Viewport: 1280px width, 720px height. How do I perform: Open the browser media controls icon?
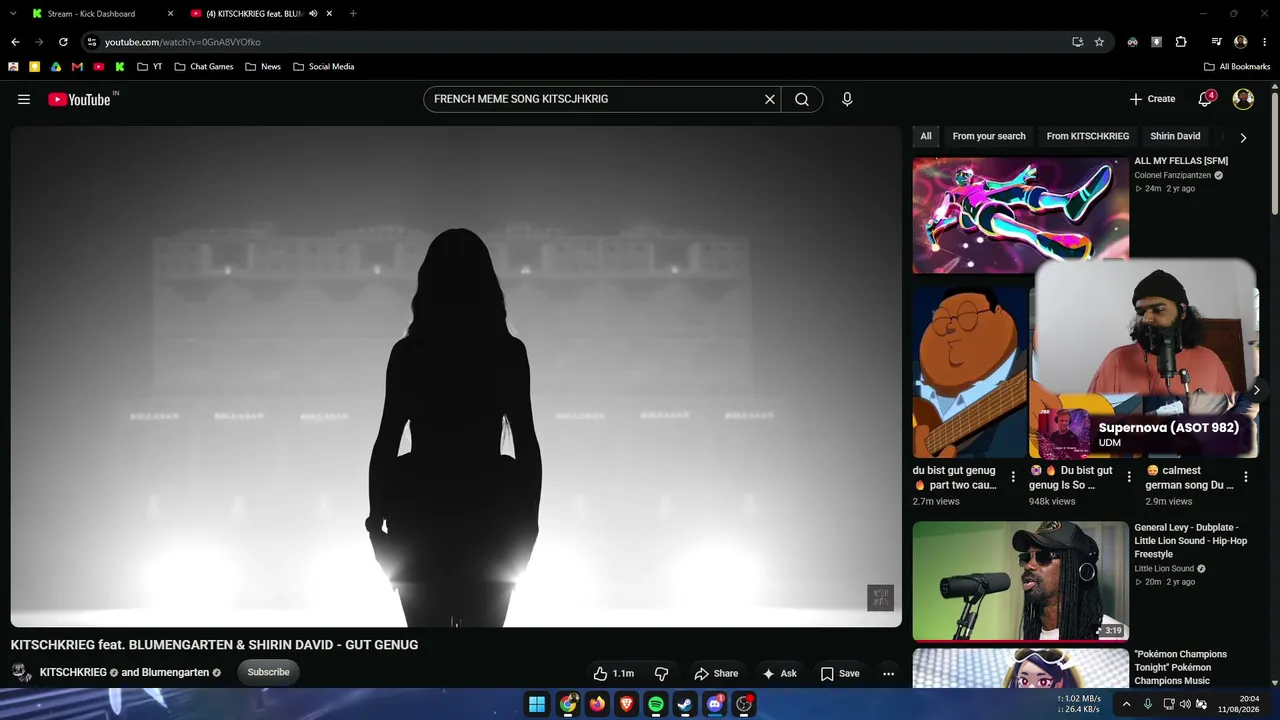[x=1216, y=42]
